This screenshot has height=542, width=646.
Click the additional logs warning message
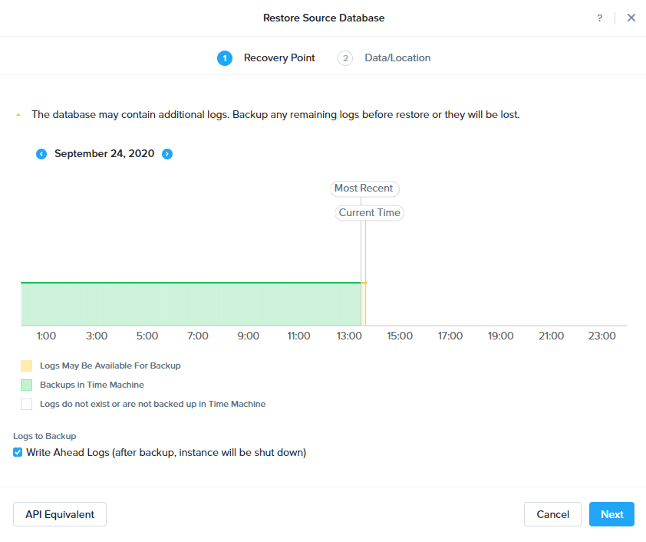276,114
